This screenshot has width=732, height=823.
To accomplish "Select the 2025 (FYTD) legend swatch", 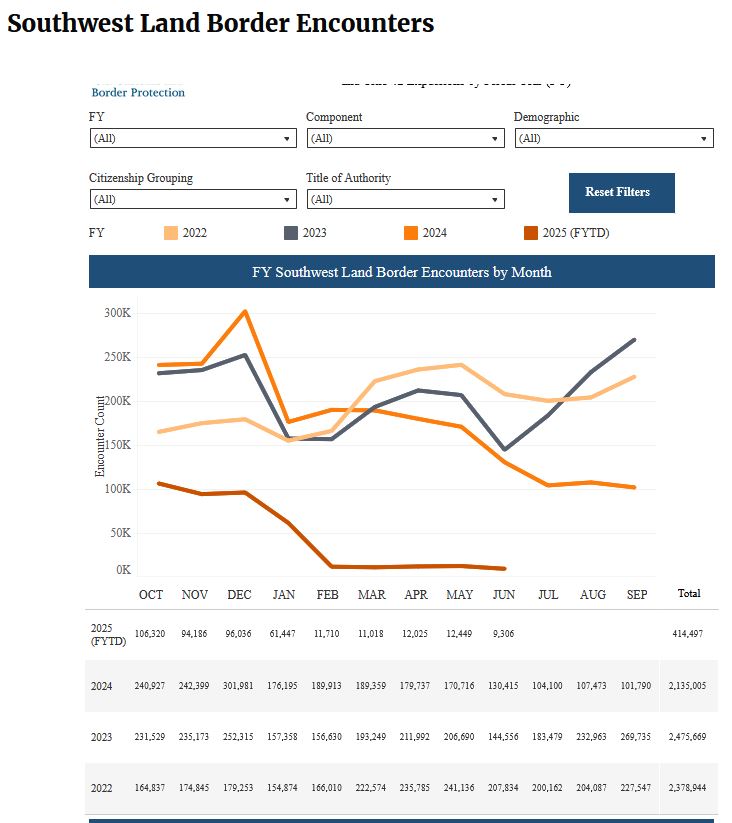I will pyautogui.click(x=531, y=233).
